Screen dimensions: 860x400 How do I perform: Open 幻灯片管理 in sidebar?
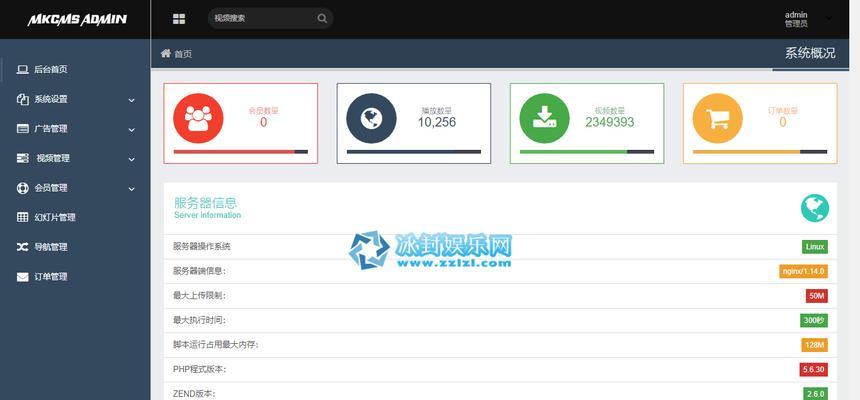[x=55, y=217]
